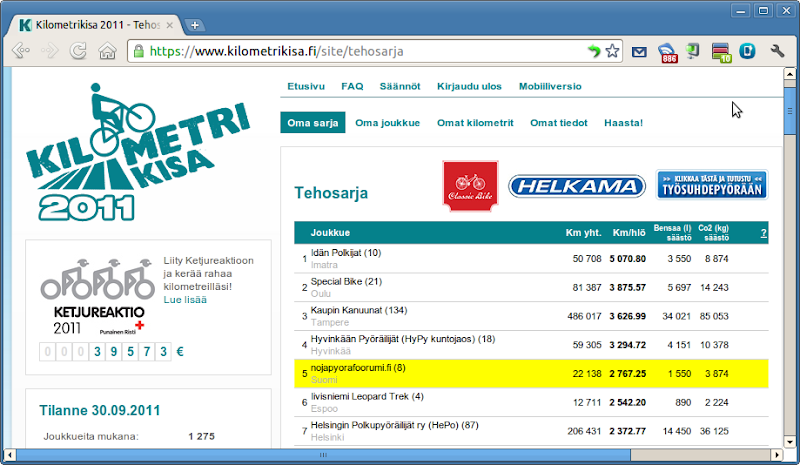Image resolution: width=800 pixels, height=465 pixels.
Task: Go to browser home page icon
Action: point(107,51)
